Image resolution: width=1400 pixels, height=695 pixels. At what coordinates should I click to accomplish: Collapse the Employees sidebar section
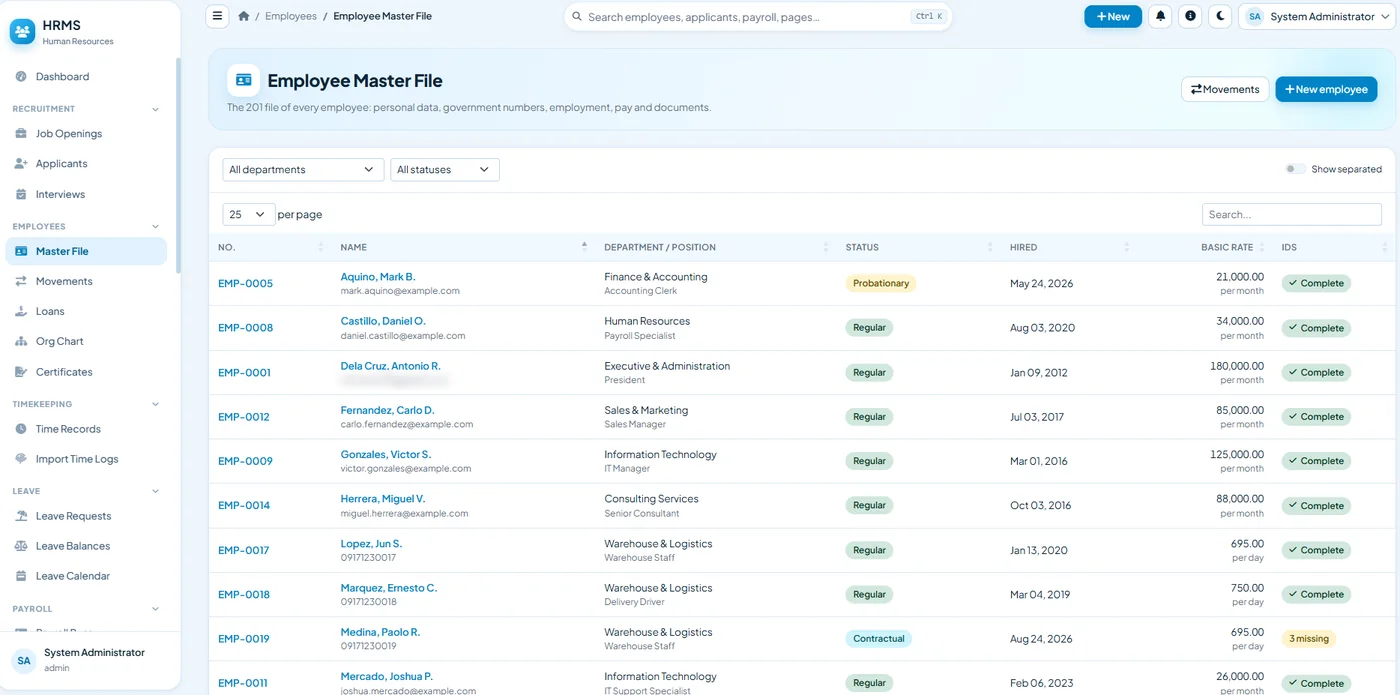pyautogui.click(x=155, y=227)
